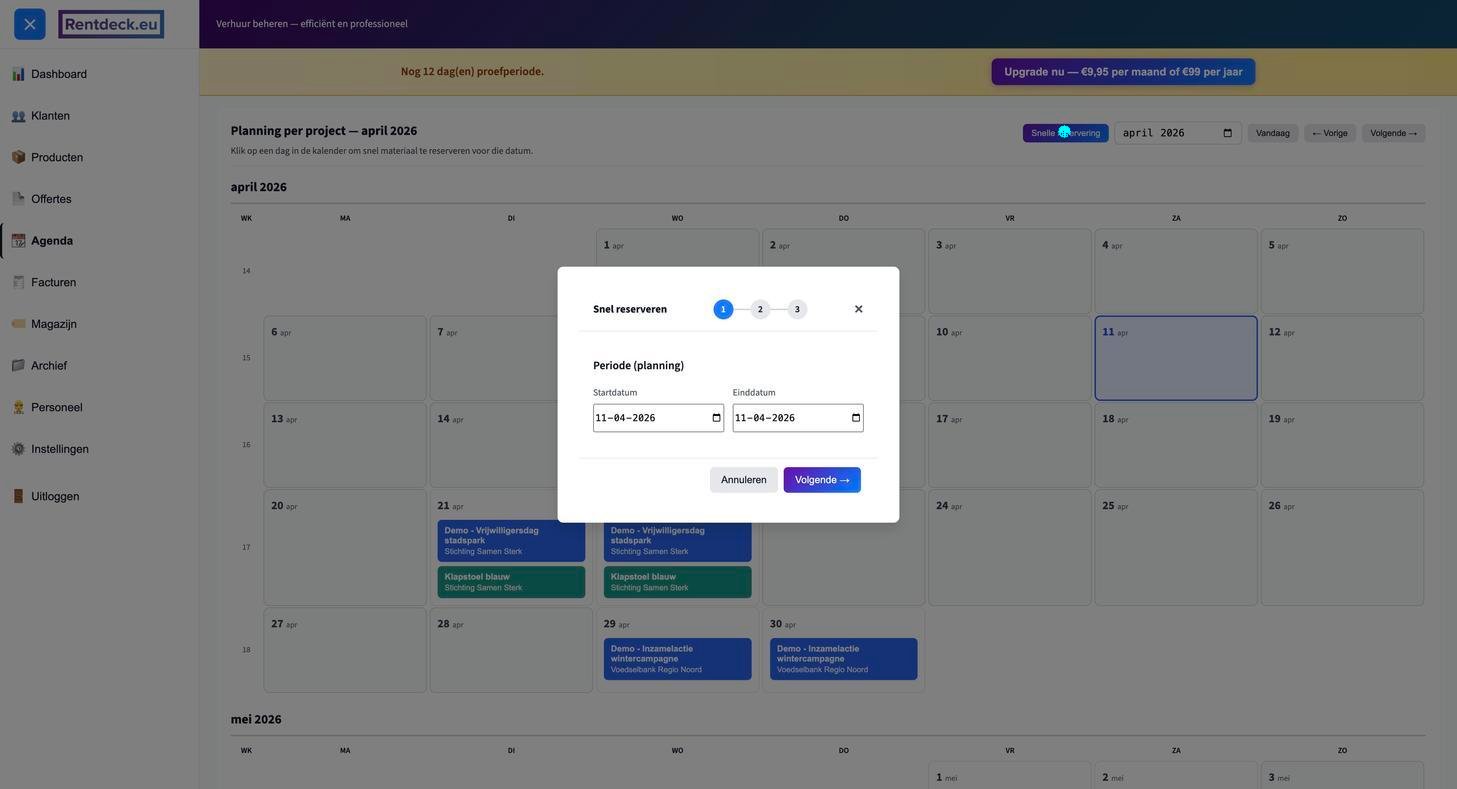Click the Offertes document icon

tap(18, 199)
